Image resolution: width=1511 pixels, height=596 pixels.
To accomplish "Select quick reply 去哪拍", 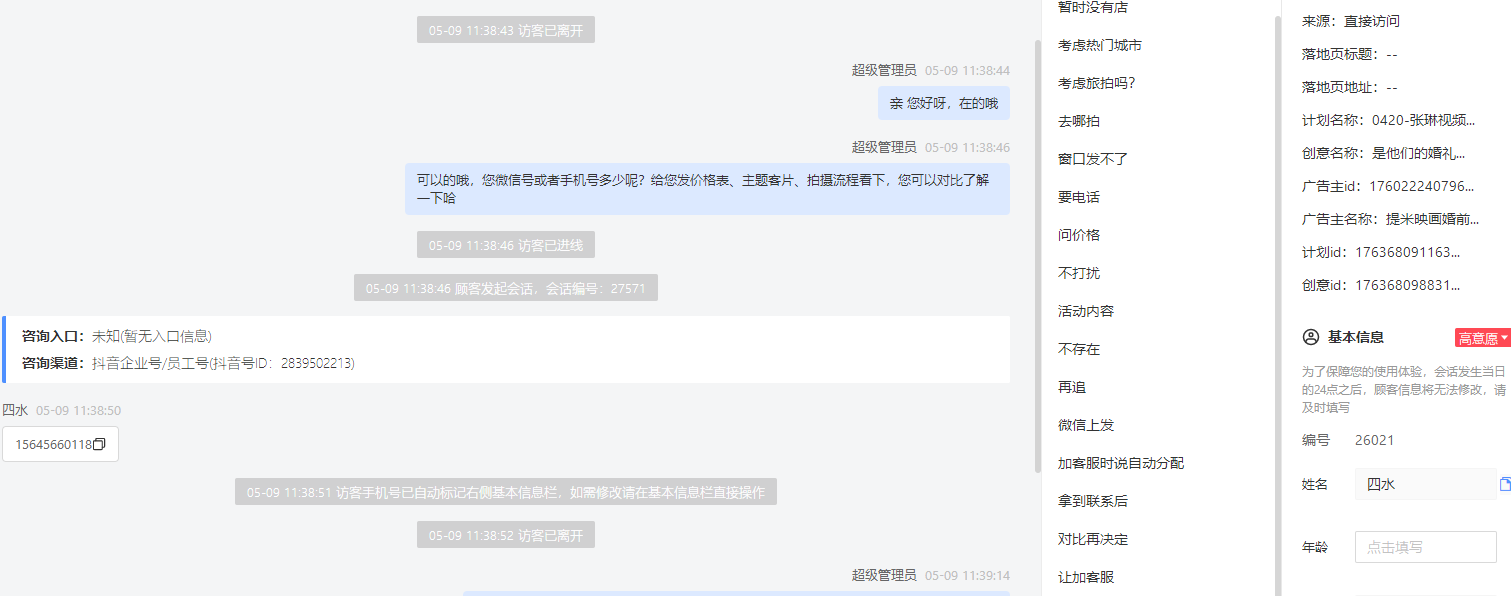I will [1079, 121].
